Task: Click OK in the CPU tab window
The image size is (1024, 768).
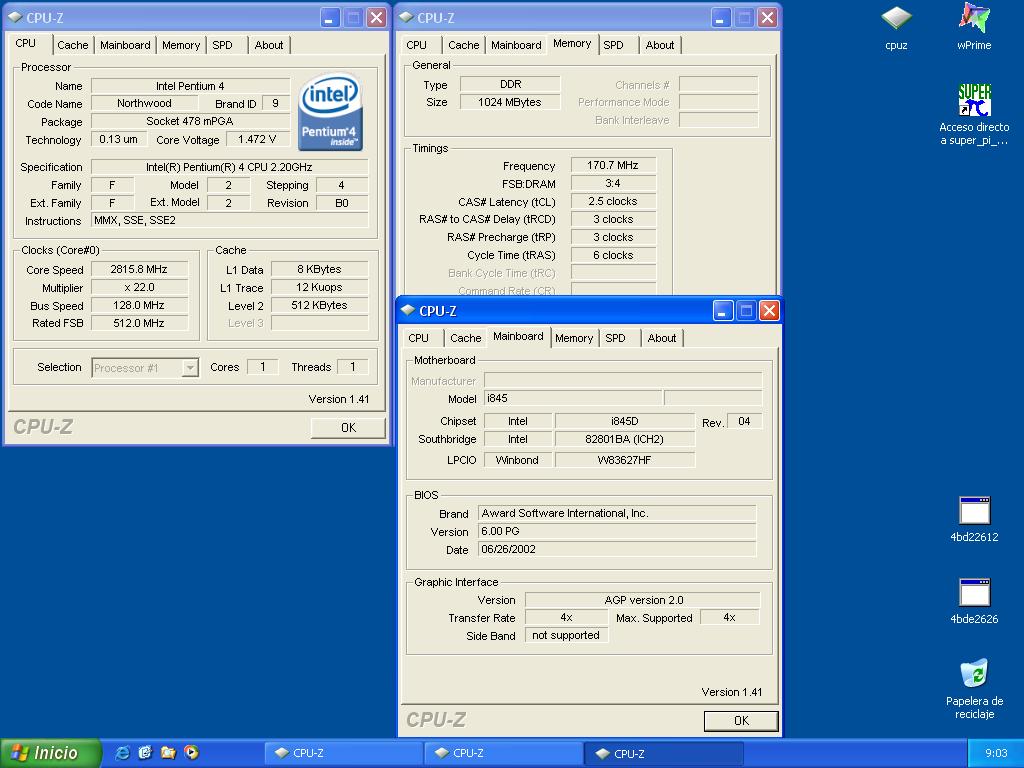Action: pyautogui.click(x=348, y=428)
